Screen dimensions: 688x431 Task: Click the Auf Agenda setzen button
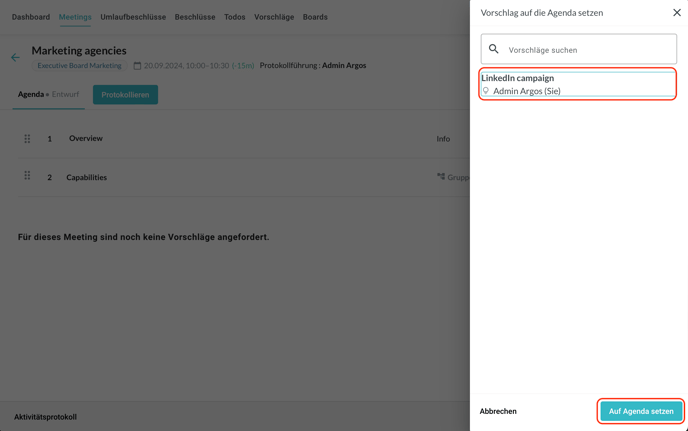641,411
